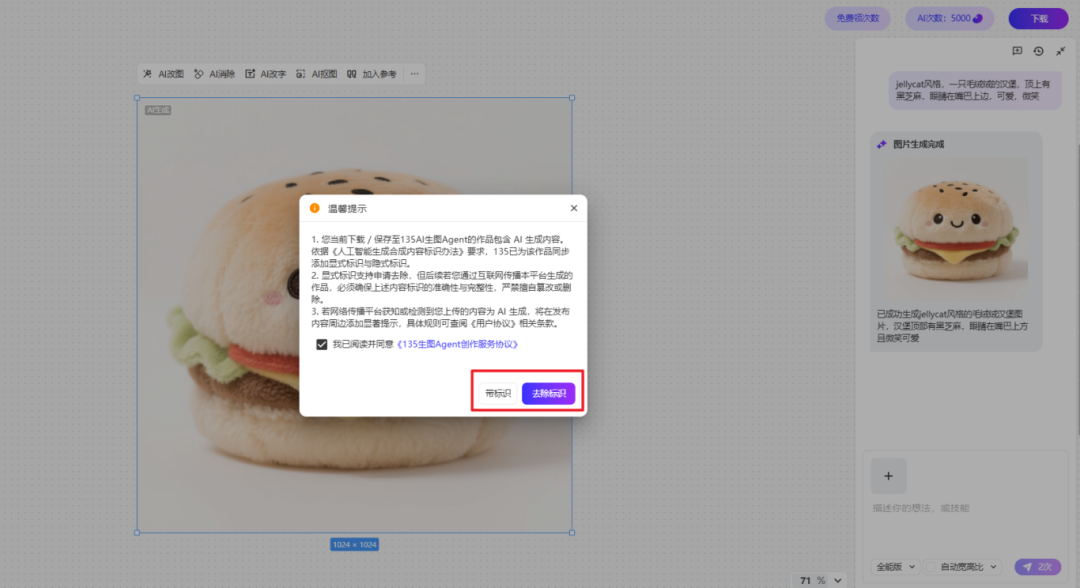
Task: Open the AI改字 text edit tool
Action: tap(266, 74)
